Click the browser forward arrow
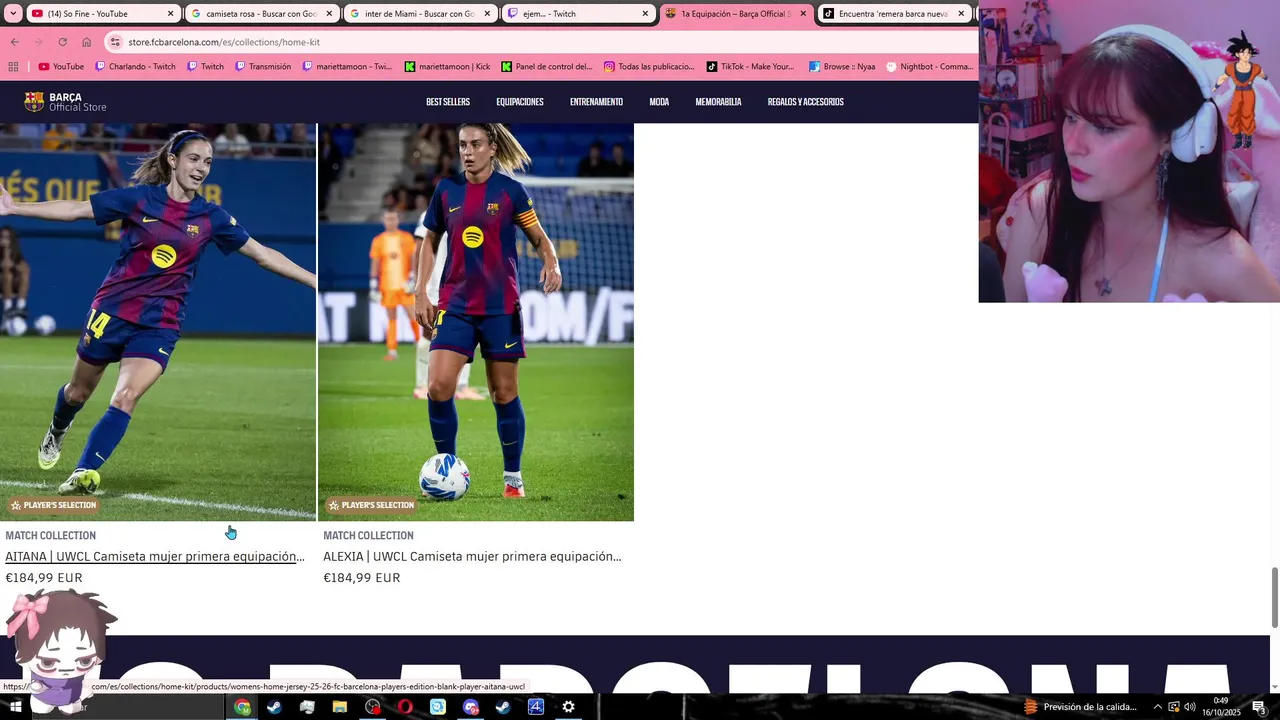The width and height of the screenshot is (1280, 720). point(38,42)
